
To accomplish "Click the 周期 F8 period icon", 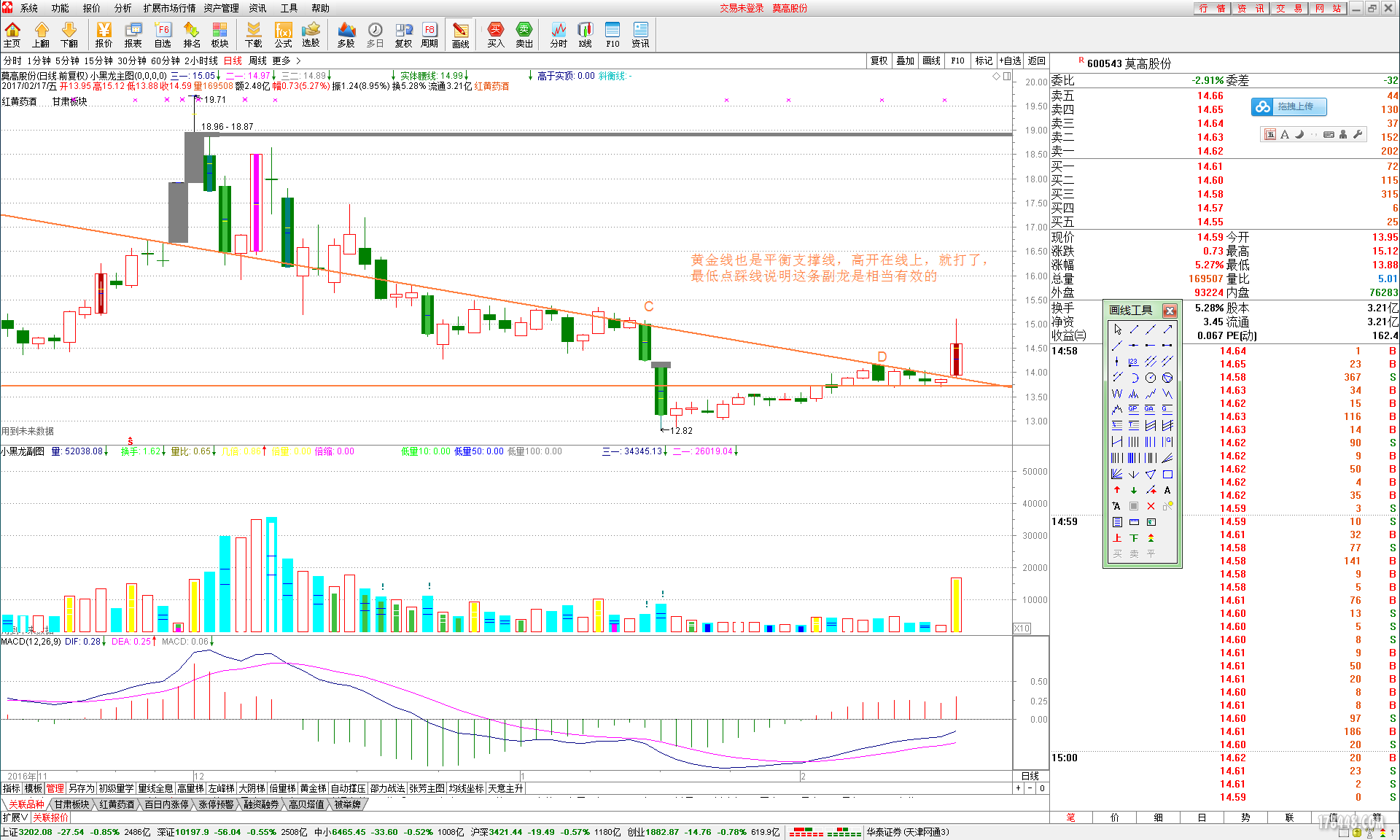I will (429, 35).
